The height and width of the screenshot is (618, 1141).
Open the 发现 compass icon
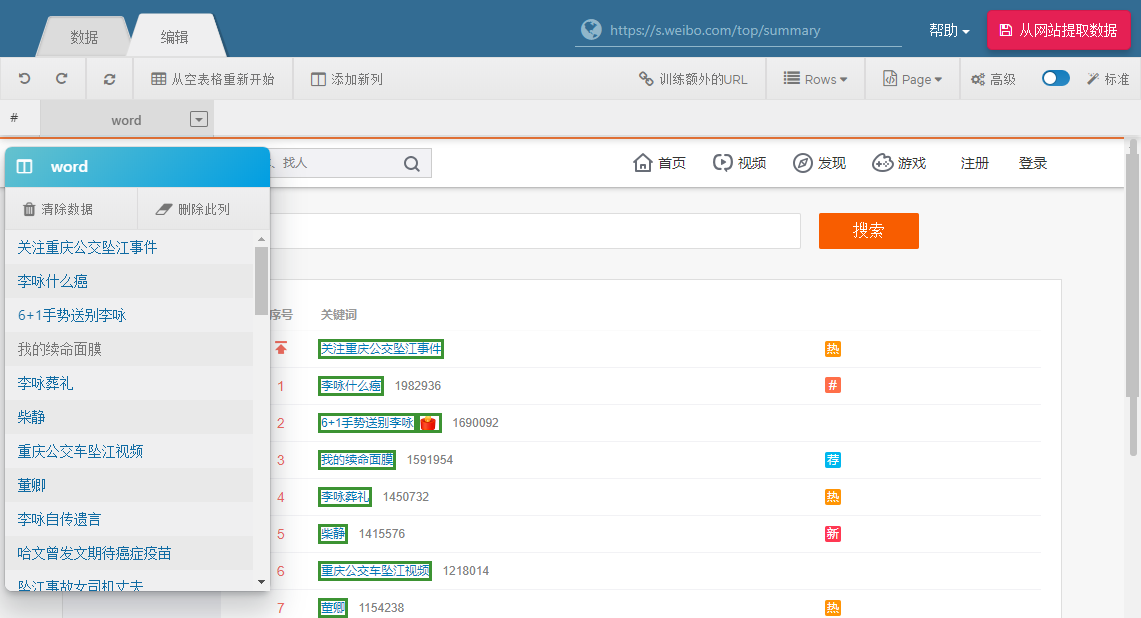pyautogui.click(x=802, y=163)
